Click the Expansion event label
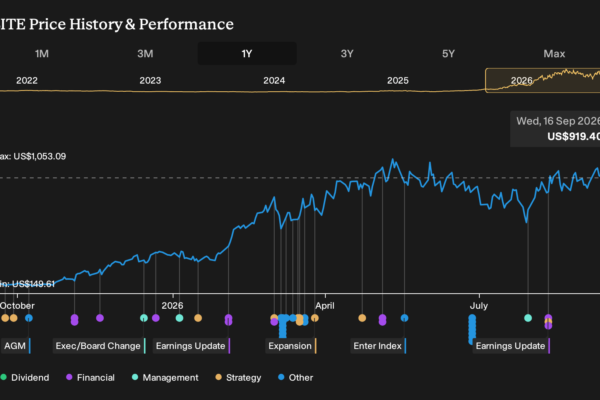 291,346
